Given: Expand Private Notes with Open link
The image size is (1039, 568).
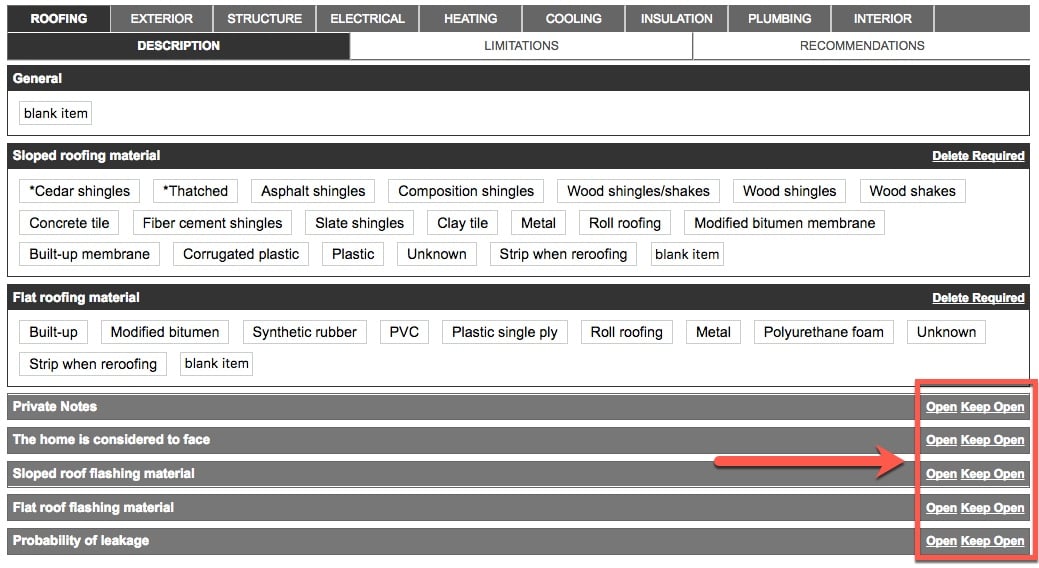Looking at the screenshot, I should 940,407.
